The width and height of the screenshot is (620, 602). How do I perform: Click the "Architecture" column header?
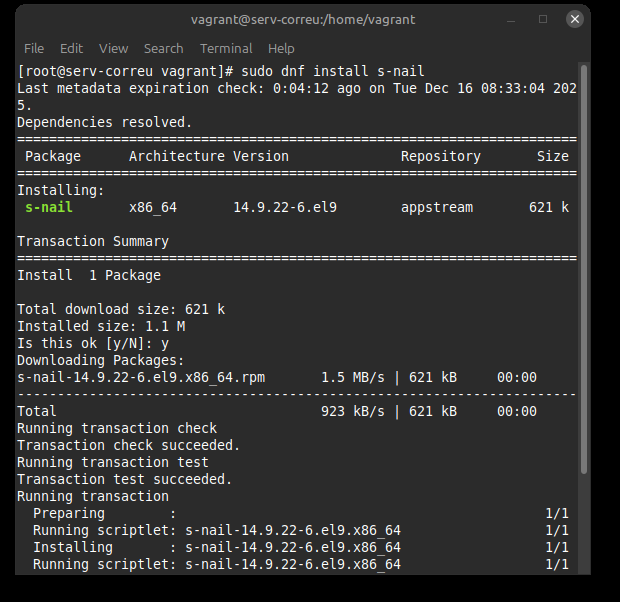pyautogui.click(x=177, y=156)
